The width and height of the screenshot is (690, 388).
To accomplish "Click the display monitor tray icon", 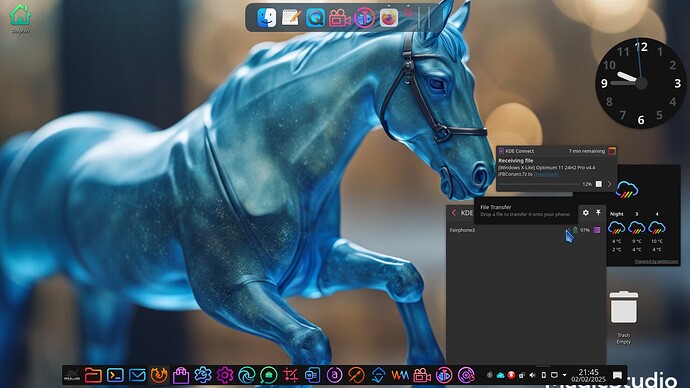I will click(x=554, y=375).
